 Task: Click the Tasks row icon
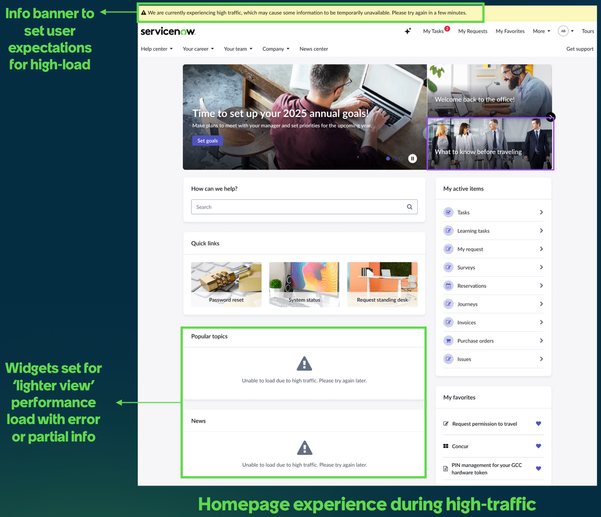[448, 212]
